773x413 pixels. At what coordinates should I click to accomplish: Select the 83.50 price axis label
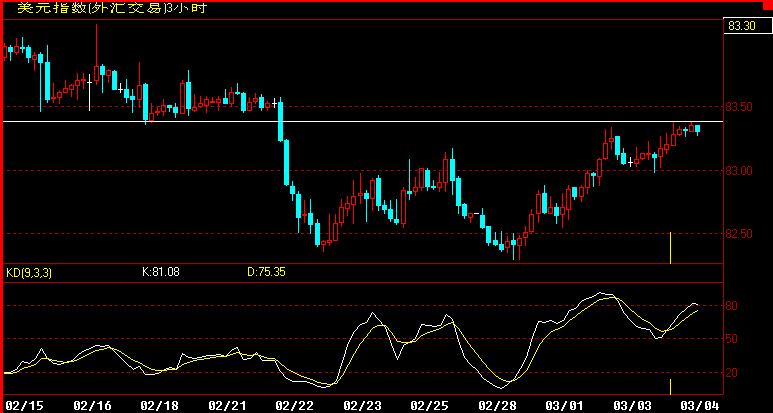741,106
